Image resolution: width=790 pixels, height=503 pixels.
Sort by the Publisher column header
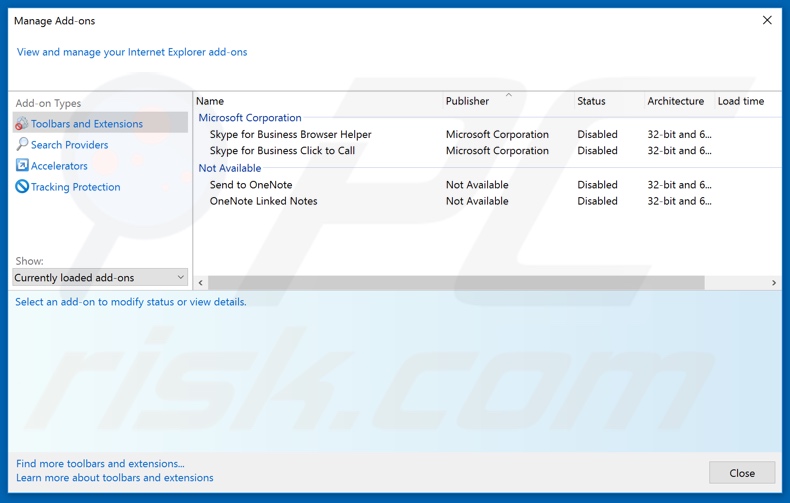tap(467, 101)
